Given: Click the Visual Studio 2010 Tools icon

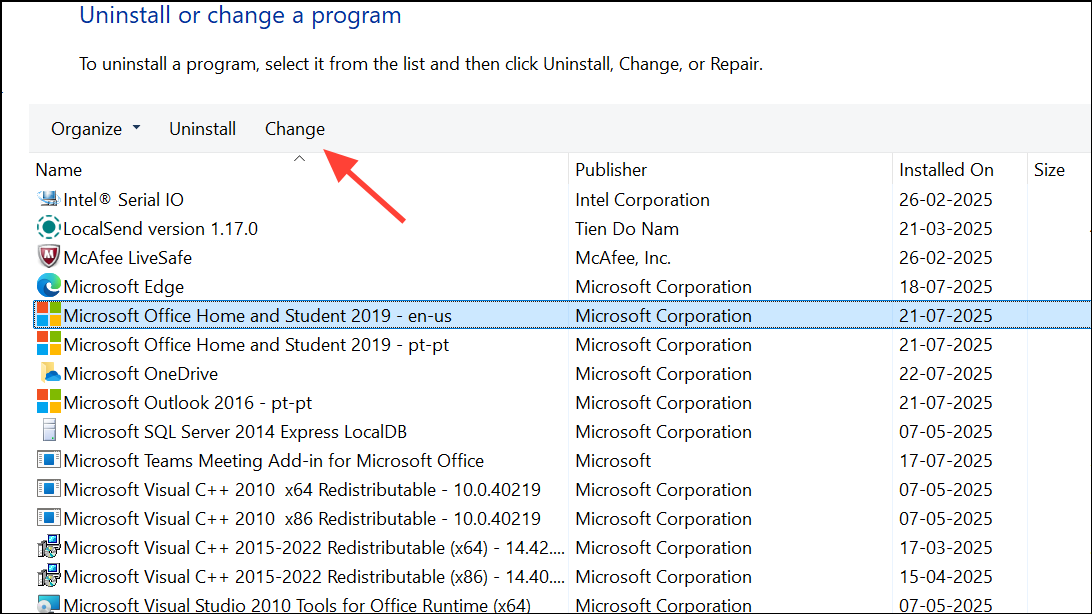Looking at the screenshot, I should coord(48,604).
